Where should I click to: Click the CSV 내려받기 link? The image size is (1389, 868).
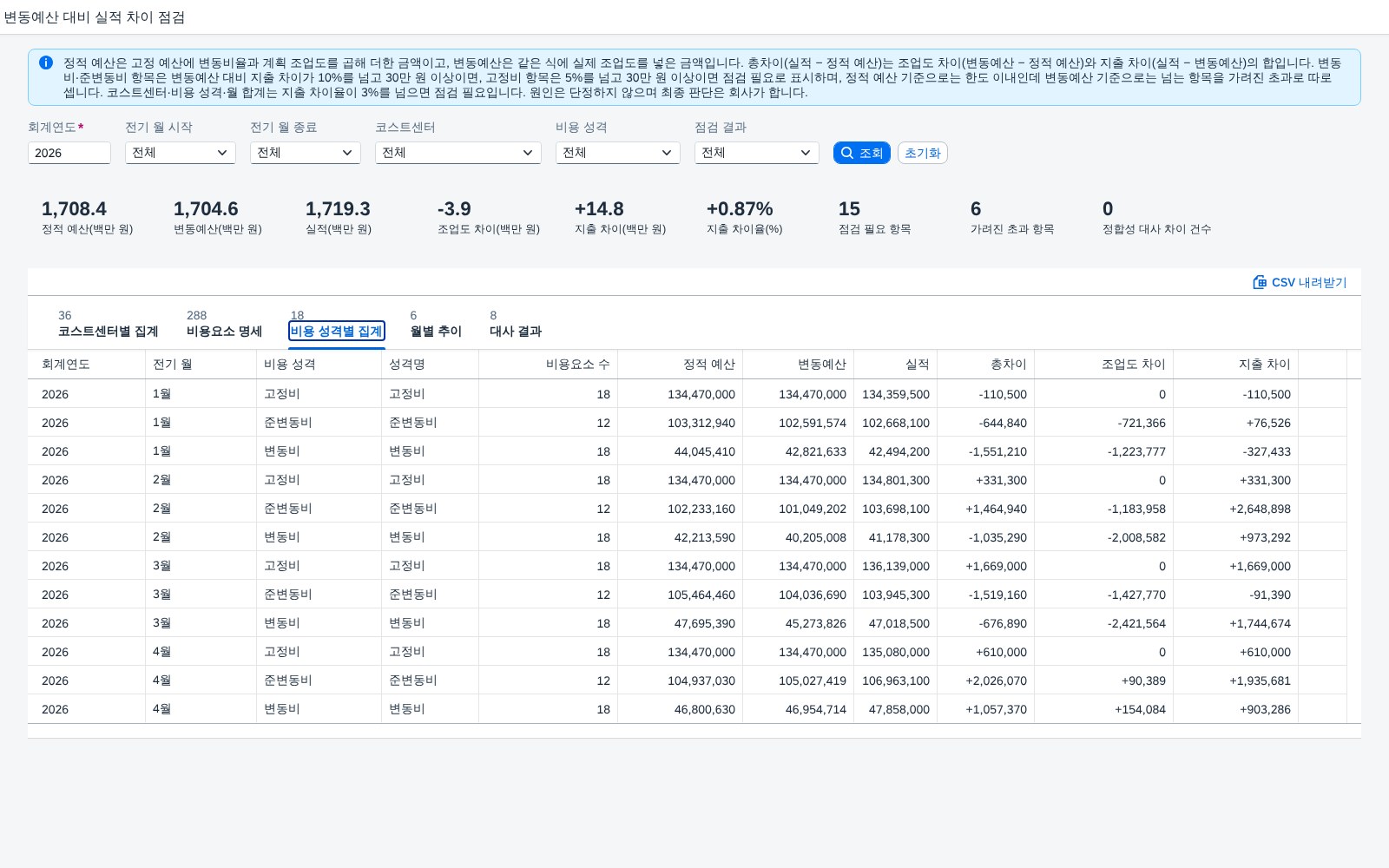(x=1300, y=282)
